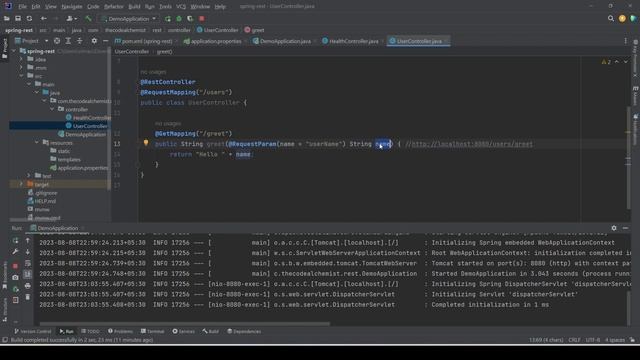Click the localhost:8080/users/greet link in comment
The image size is (640, 360).
[472, 144]
